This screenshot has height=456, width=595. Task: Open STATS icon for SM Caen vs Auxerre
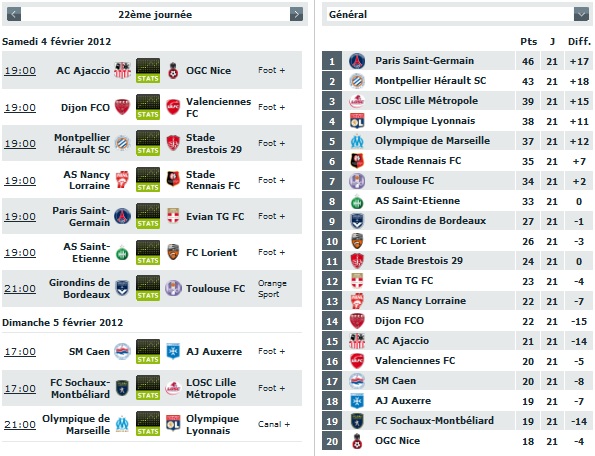(x=148, y=351)
